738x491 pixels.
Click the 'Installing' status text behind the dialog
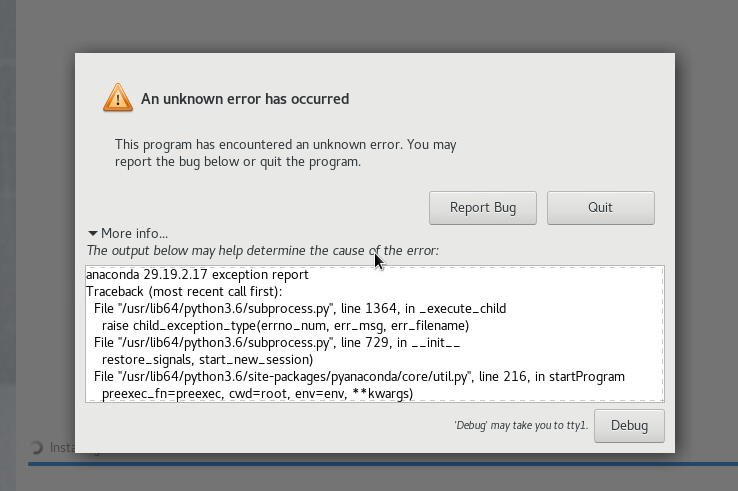pyautogui.click(x=62, y=448)
